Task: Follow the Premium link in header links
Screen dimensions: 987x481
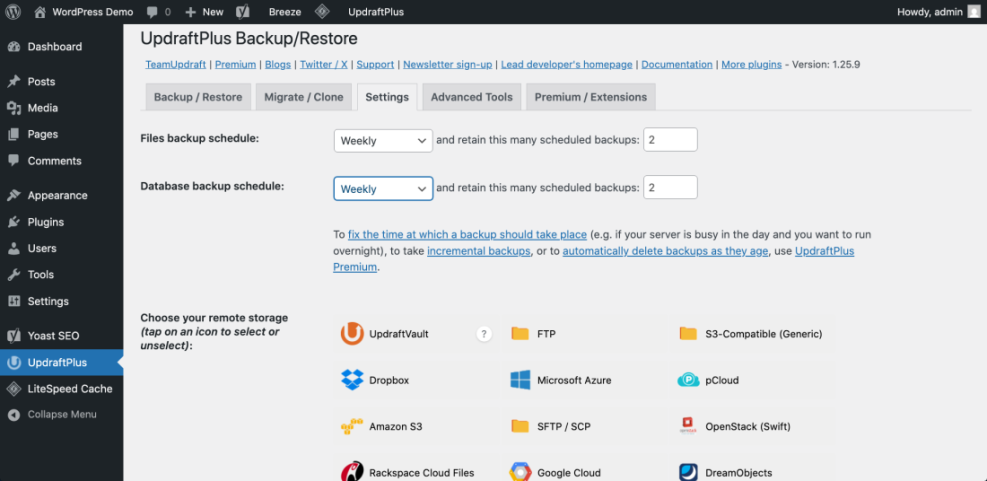Action: click(x=235, y=64)
